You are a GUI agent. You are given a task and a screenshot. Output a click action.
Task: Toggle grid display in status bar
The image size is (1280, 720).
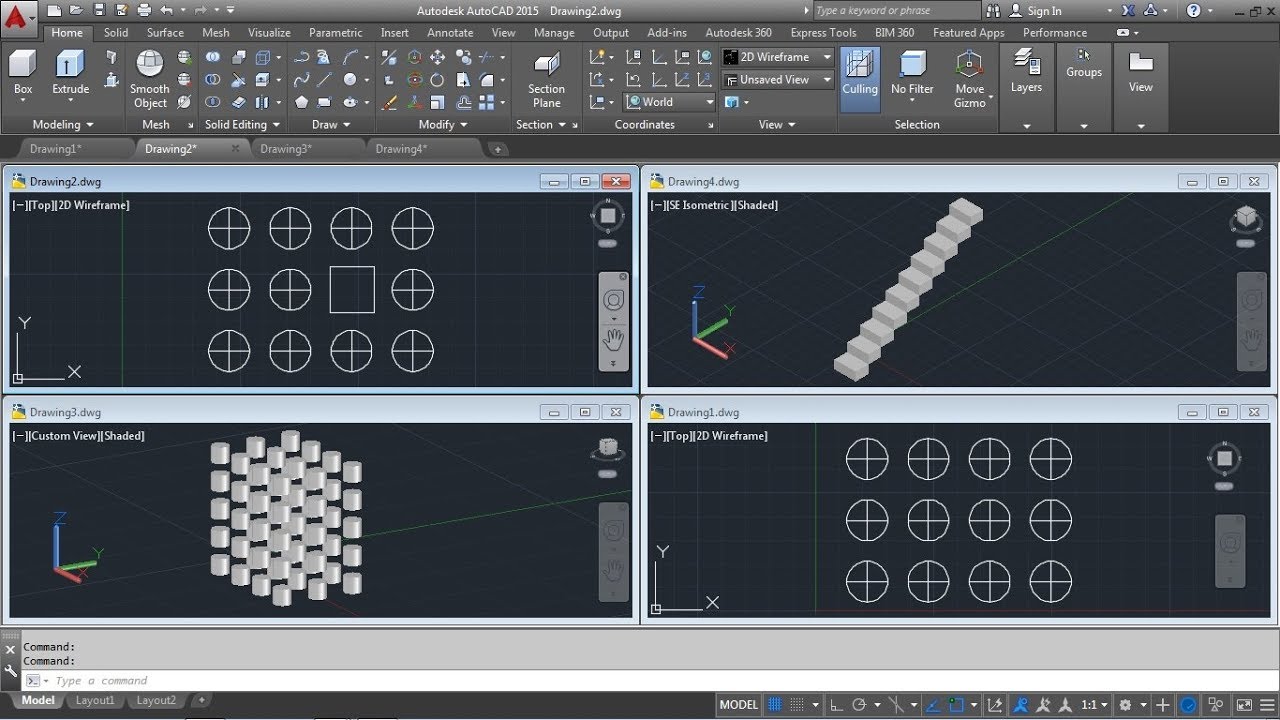[774, 704]
